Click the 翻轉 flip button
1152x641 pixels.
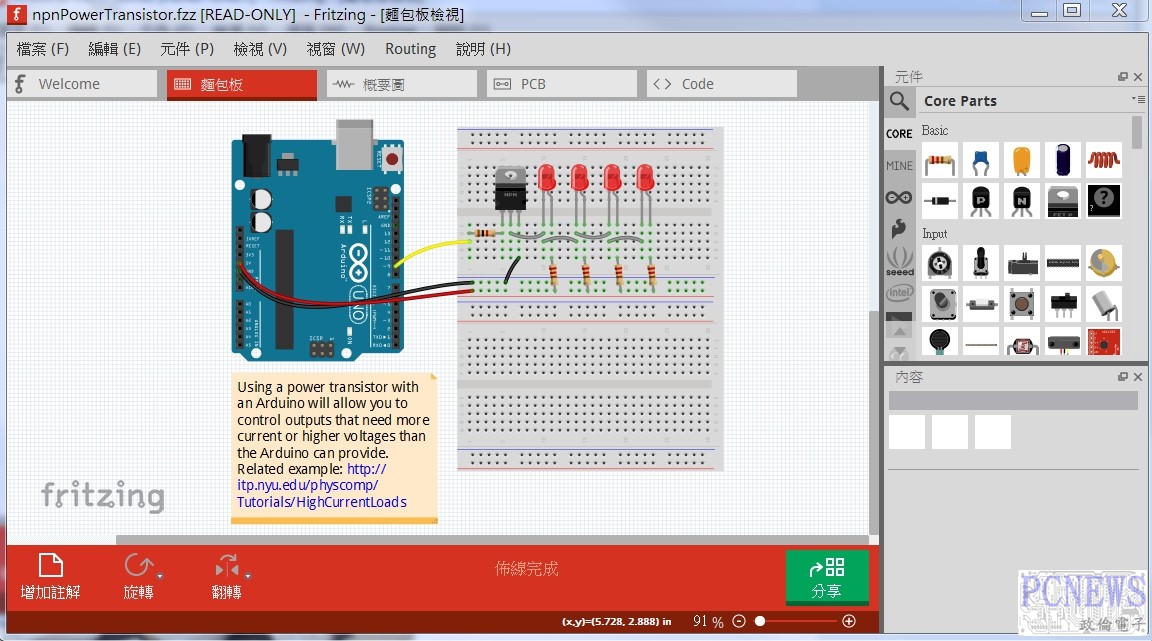coord(226,576)
